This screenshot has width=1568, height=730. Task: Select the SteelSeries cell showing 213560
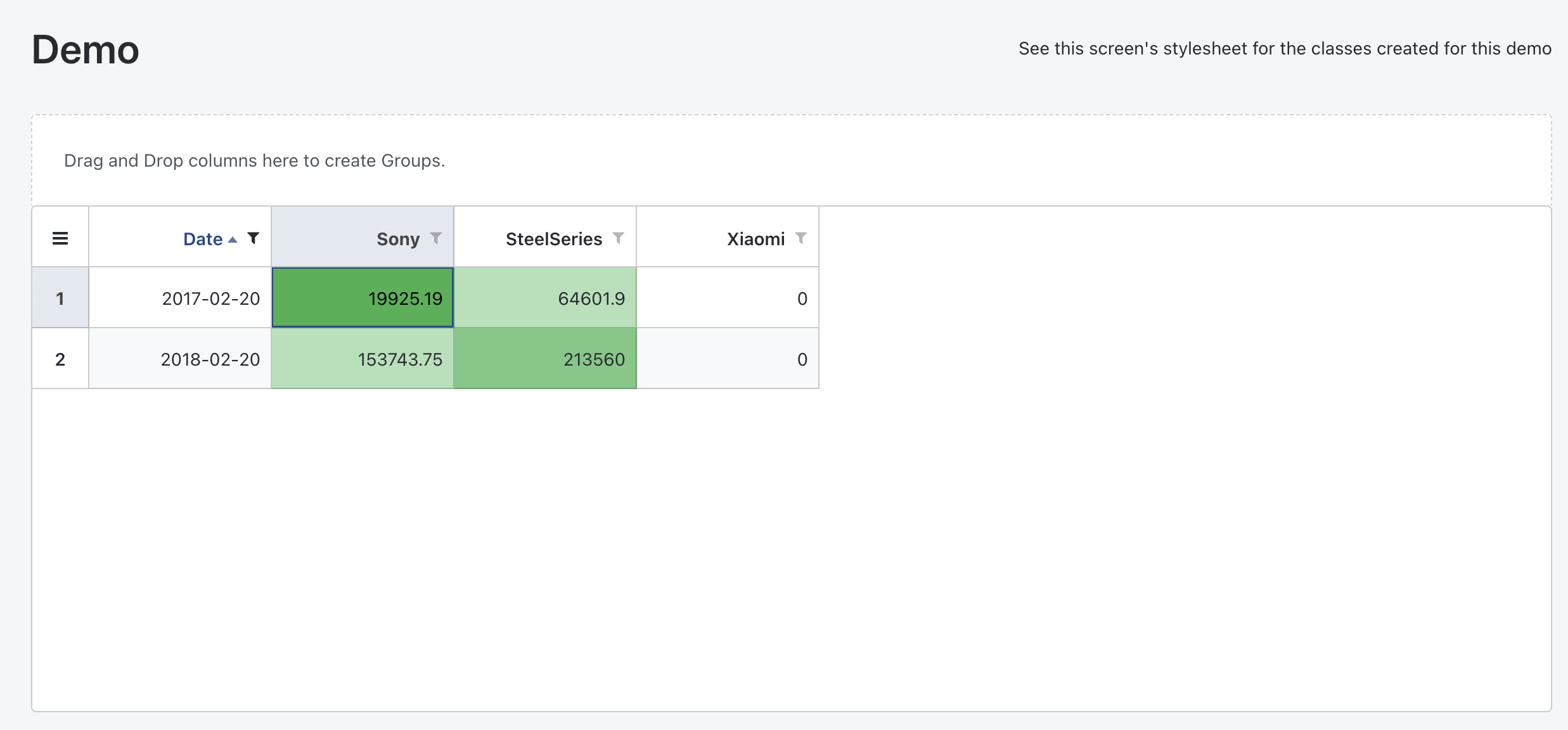click(x=544, y=359)
